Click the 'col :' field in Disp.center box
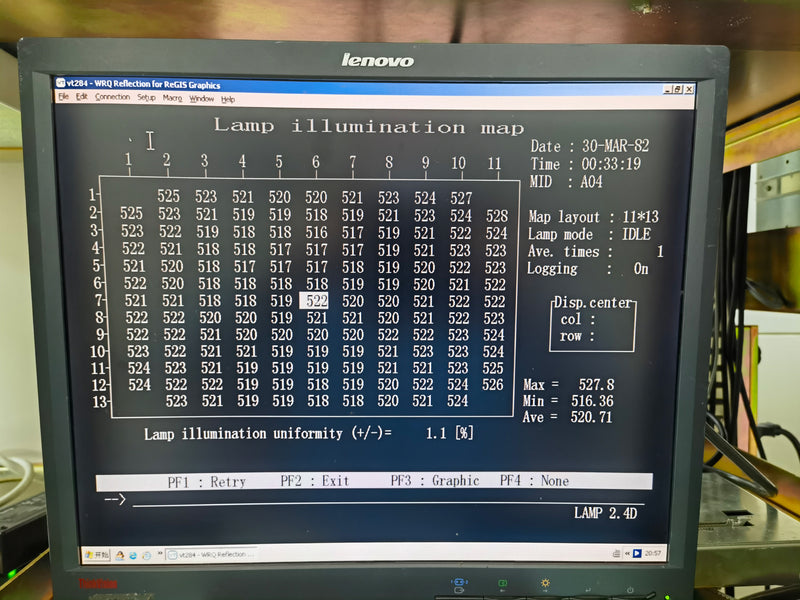The width and height of the screenshot is (800, 600). tap(578, 319)
